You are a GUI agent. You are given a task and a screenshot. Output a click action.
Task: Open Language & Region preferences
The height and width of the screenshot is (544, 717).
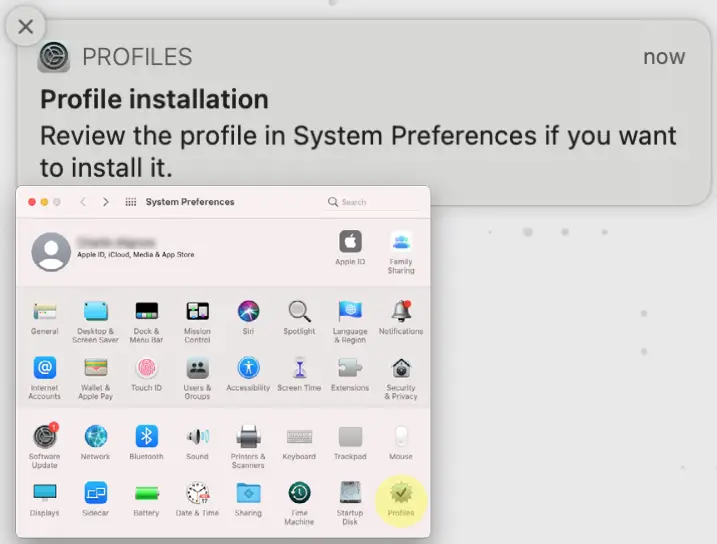pos(350,322)
